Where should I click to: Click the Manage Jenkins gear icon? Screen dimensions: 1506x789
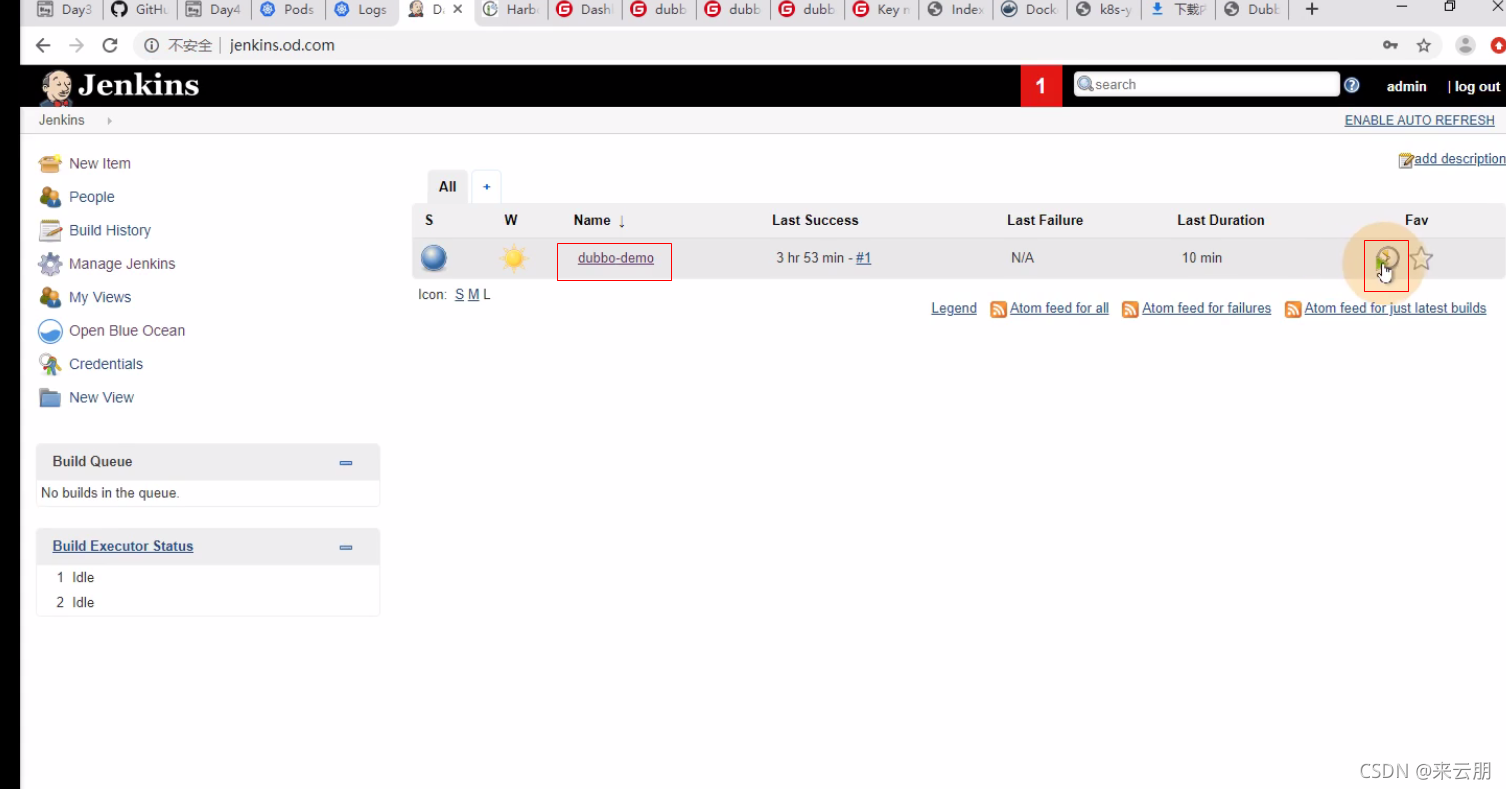50,264
